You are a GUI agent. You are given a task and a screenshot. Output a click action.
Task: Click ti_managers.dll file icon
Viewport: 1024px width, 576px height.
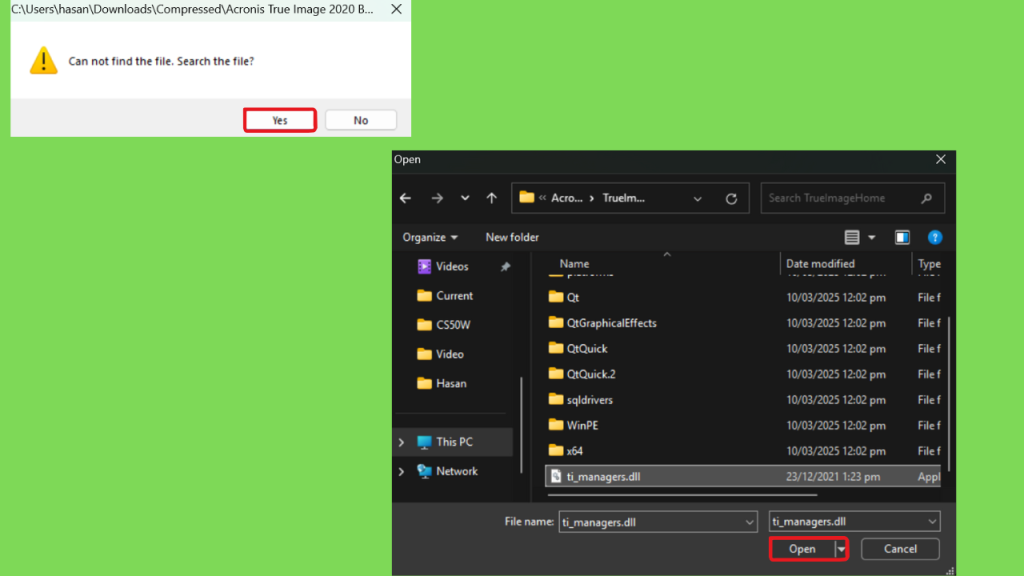(x=556, y=476)
